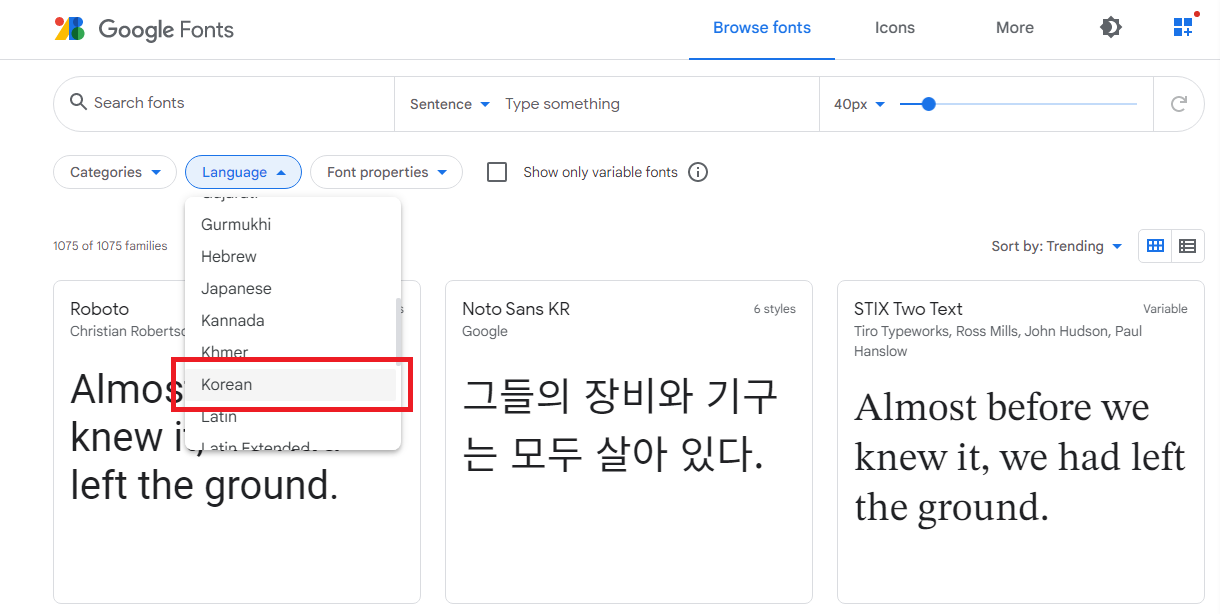Select Japanese from language list
The image size is (1220, 614).
[x=291, y=288]
